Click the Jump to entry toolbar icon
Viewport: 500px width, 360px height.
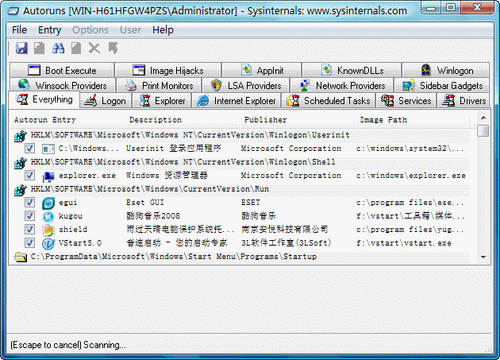pyautogui.click(x=113, y=48)
